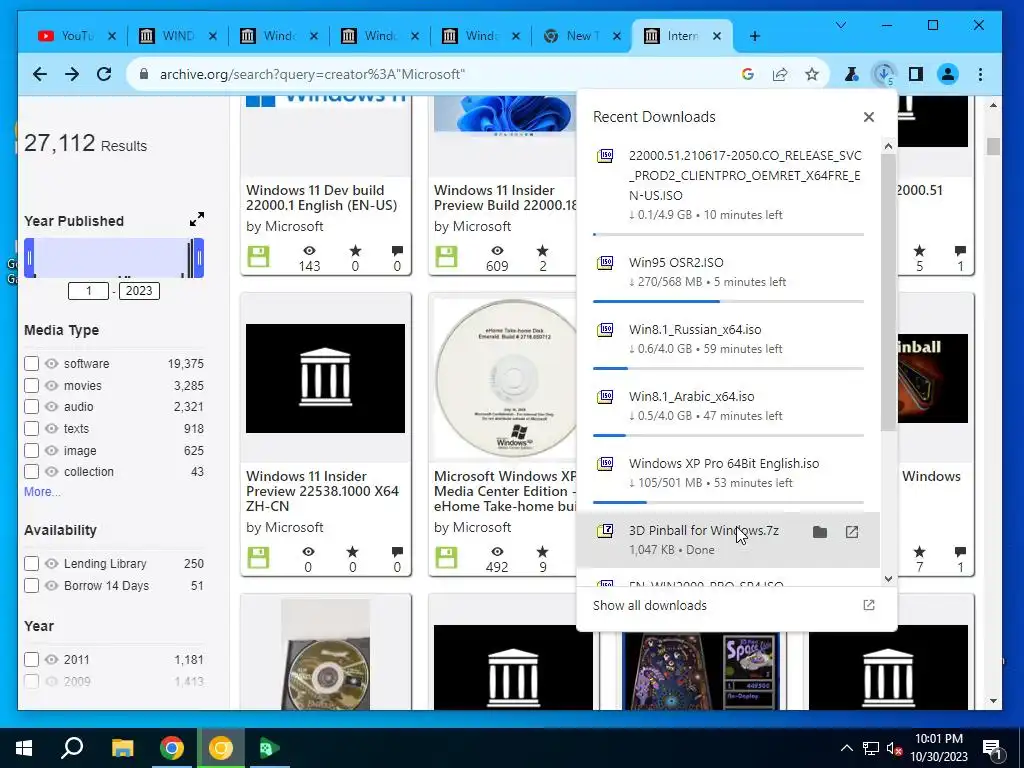
Task: Open Microsoft Windows XP Media Center Edition item
Action: 505,491
